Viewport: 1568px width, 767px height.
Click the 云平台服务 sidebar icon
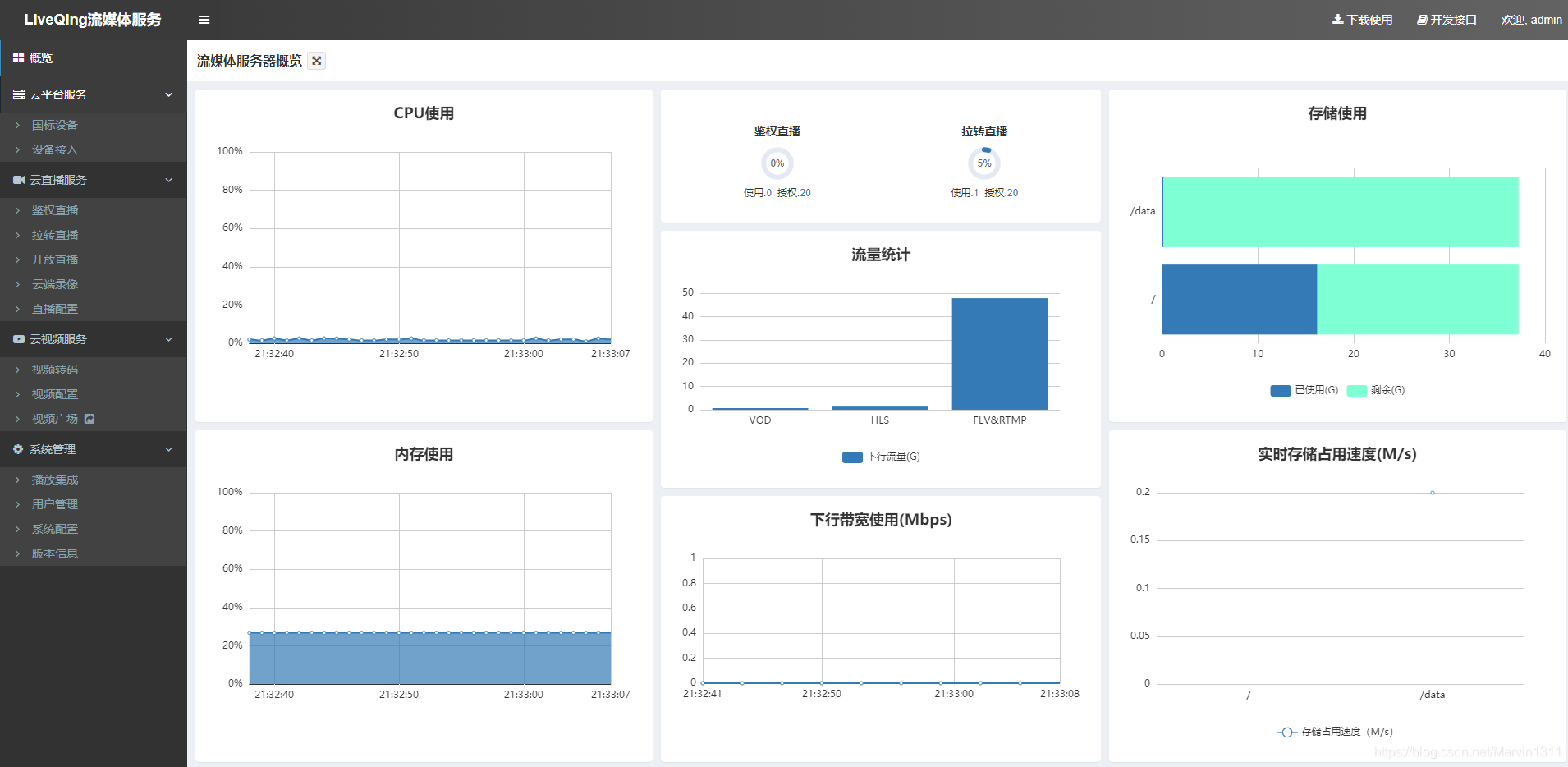(18, 94)
